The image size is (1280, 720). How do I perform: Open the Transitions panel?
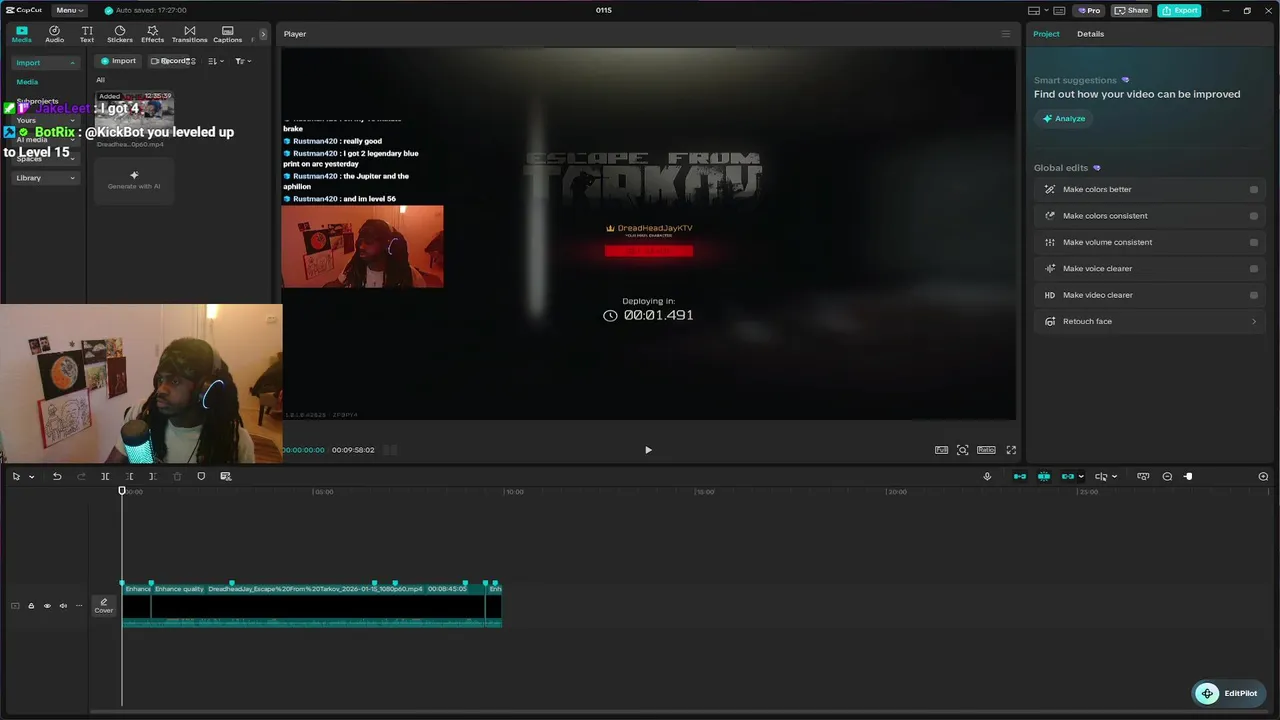tap(189, 34)
